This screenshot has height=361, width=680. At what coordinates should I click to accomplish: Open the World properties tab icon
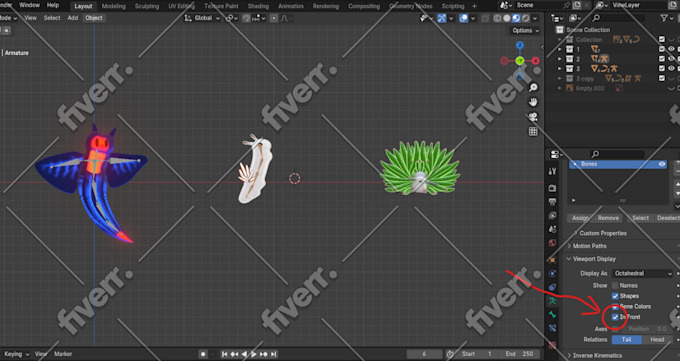pos(552,243)
